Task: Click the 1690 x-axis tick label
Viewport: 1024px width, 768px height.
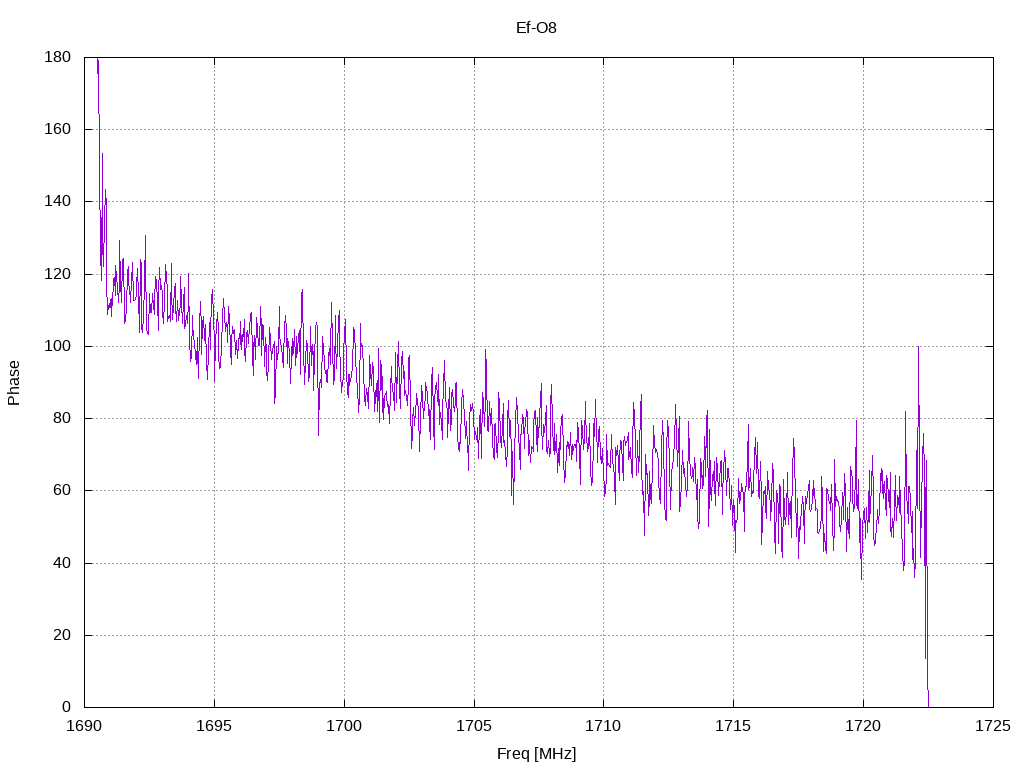Action: [84, 726]
